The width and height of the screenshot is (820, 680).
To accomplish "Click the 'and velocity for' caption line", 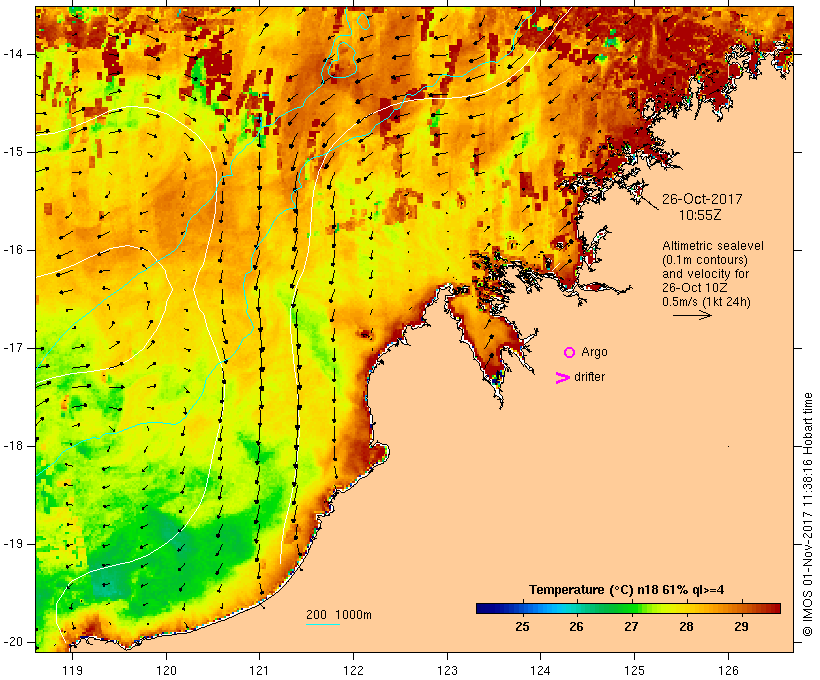I will tap(705, 274).
